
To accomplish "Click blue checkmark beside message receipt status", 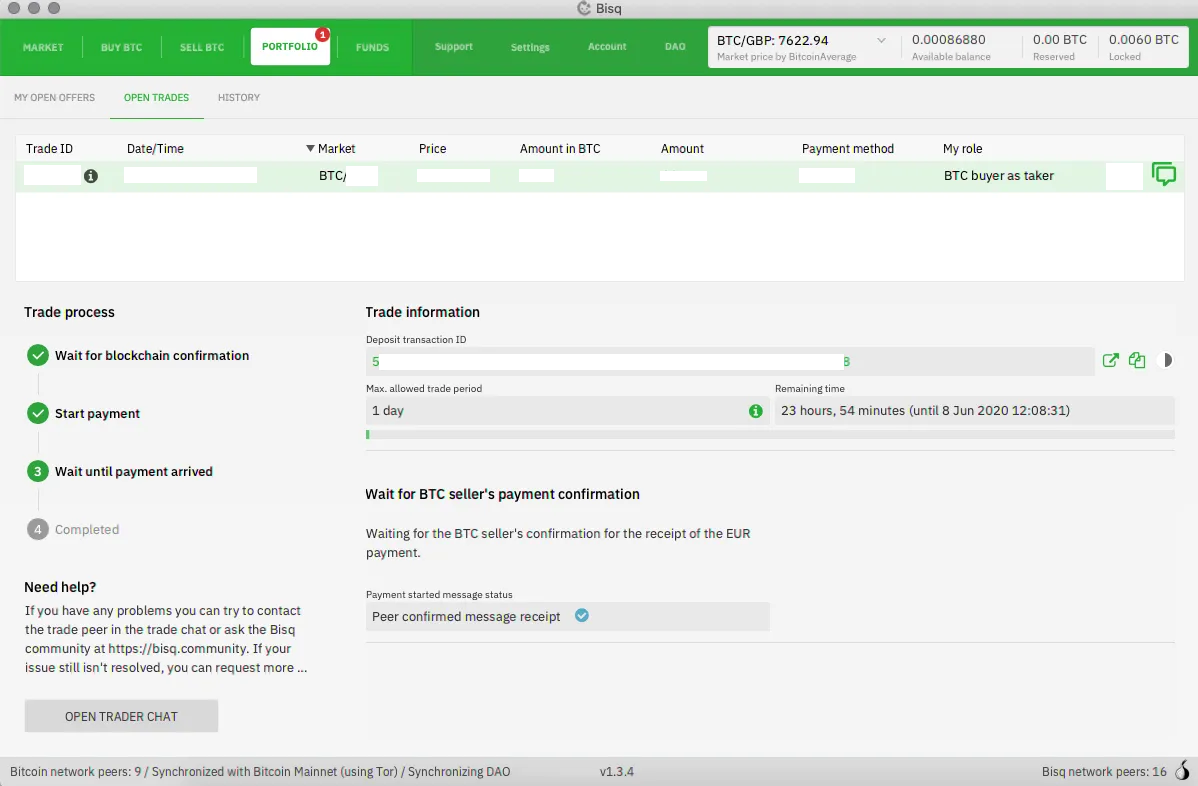I will pos(582,616).
